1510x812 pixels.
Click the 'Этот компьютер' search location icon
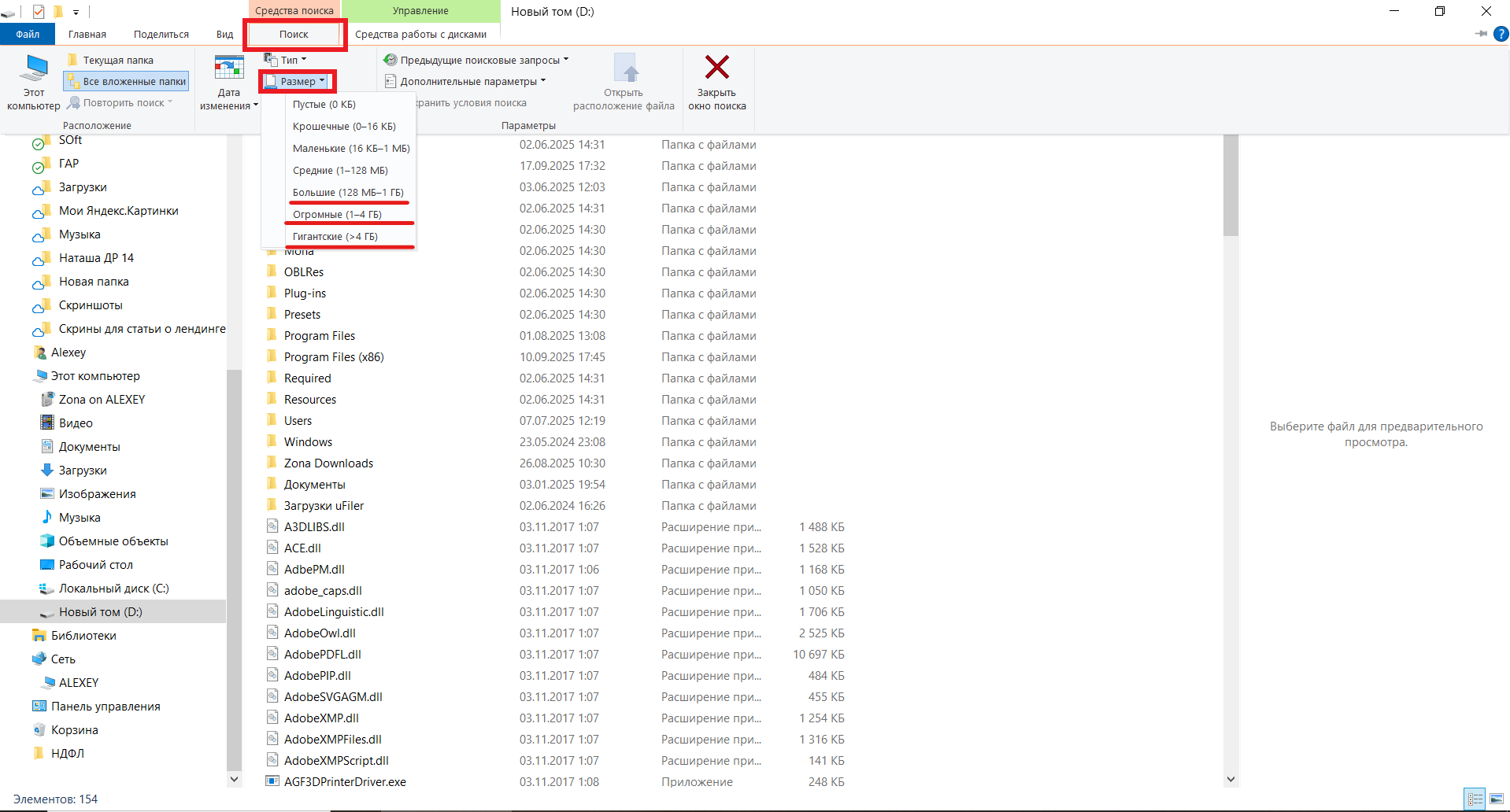(x=34, y=68)
